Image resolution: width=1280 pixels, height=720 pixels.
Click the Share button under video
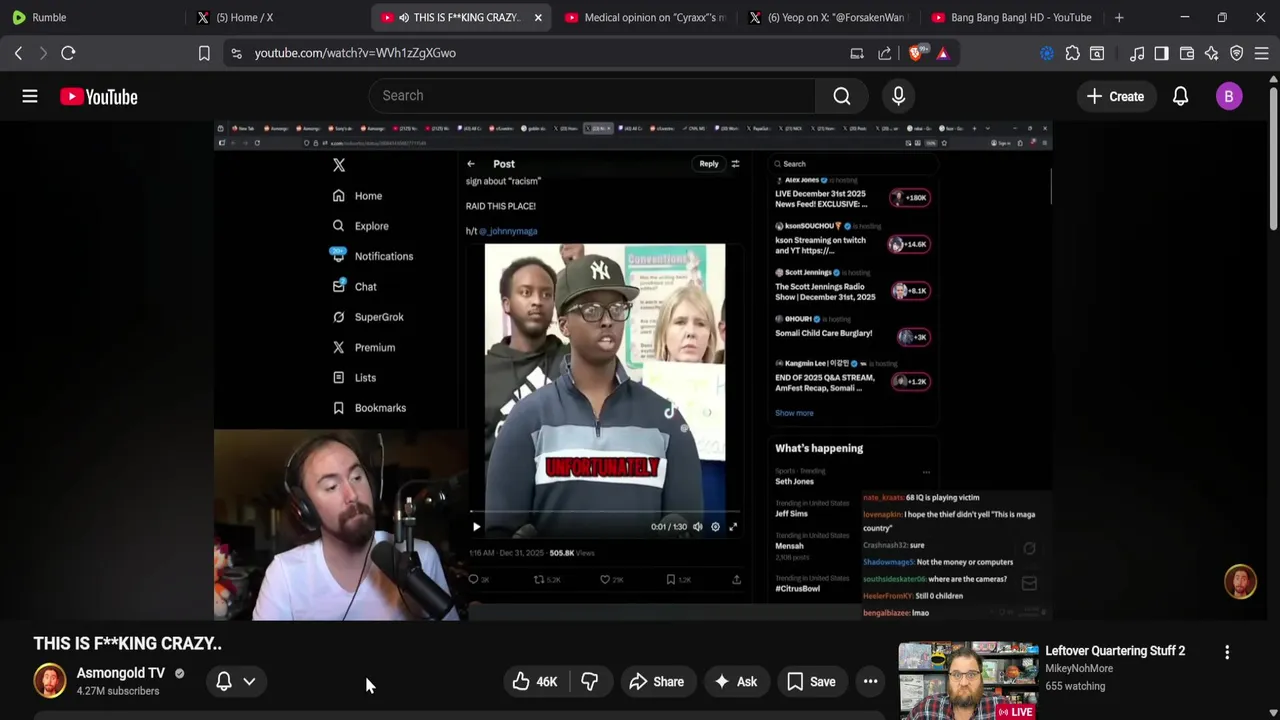coord(657,682)
